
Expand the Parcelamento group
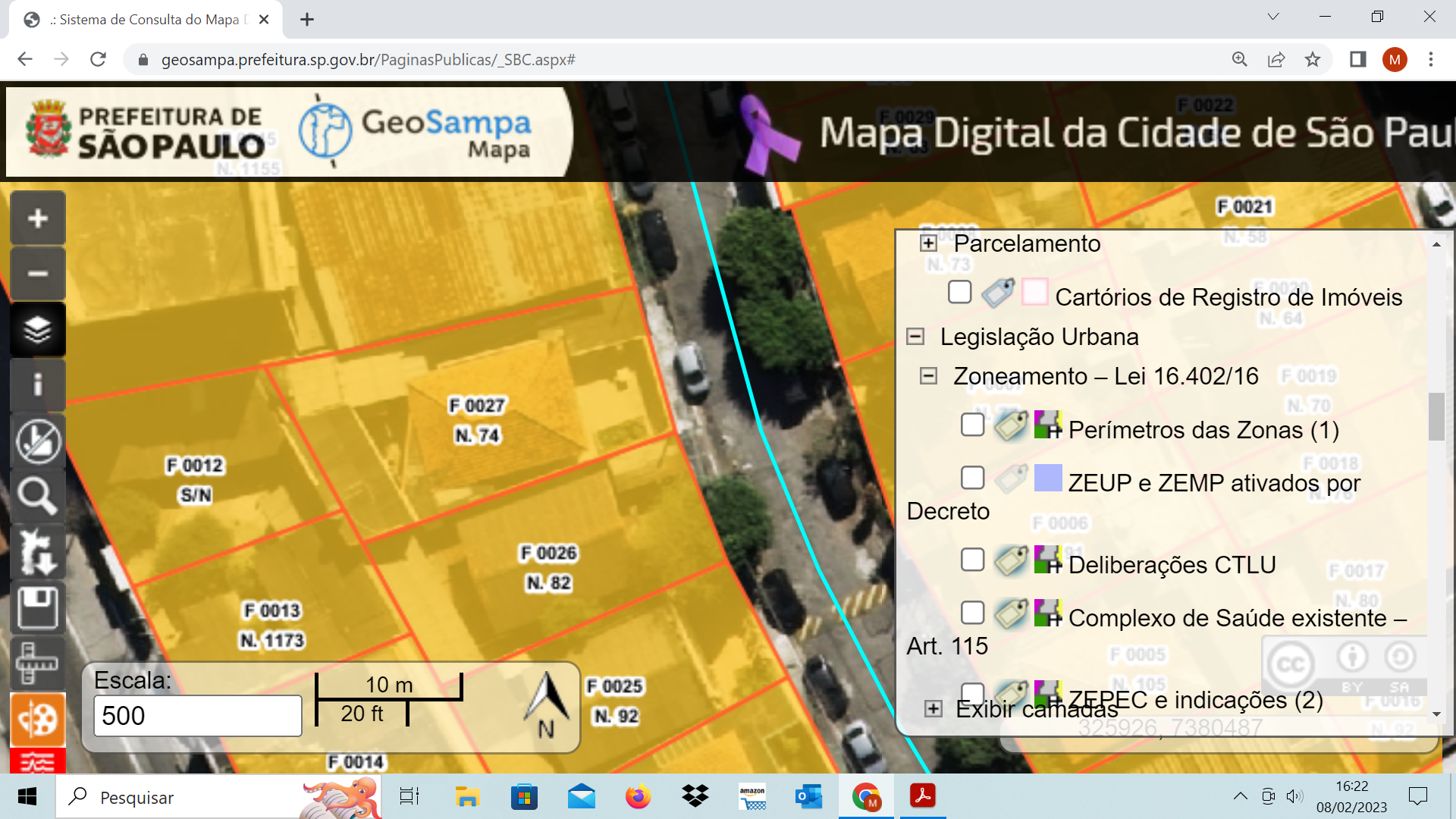pos(928,243)
